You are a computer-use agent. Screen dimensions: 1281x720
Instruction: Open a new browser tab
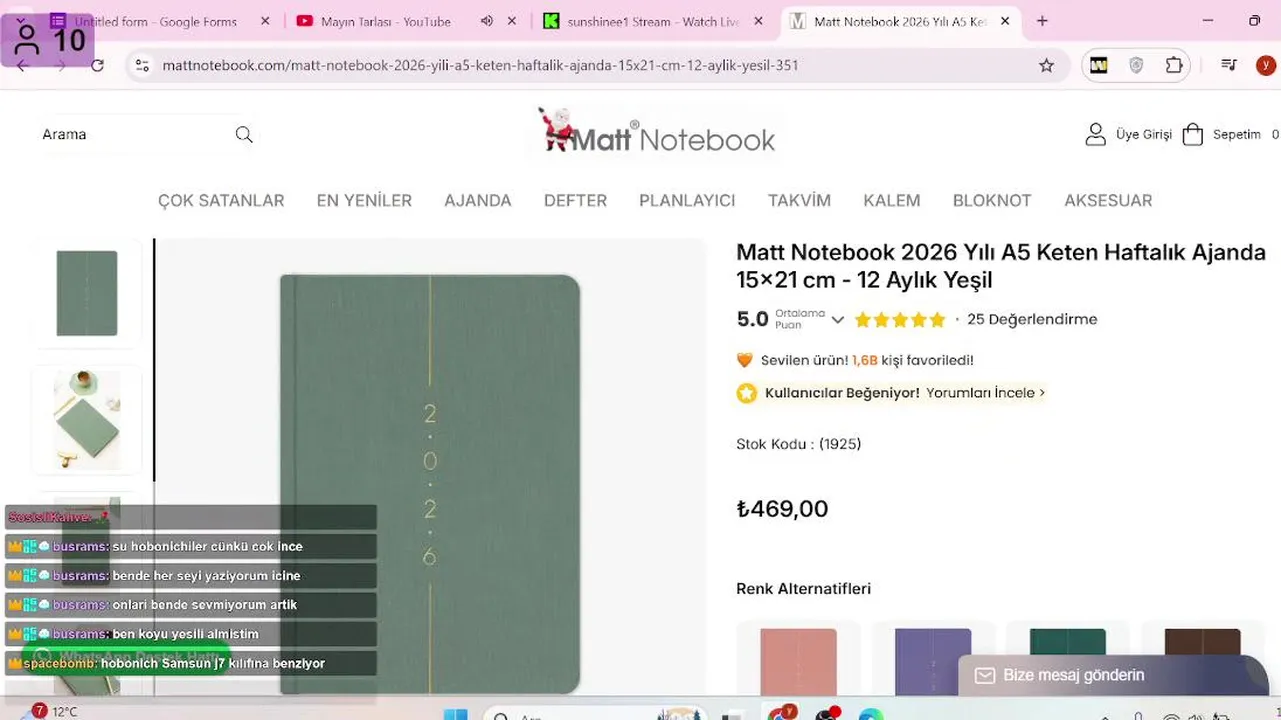[1042, 21]
